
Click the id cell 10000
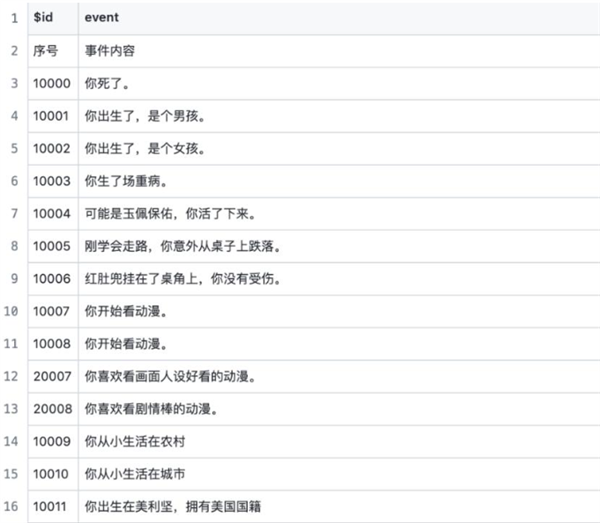50,83
